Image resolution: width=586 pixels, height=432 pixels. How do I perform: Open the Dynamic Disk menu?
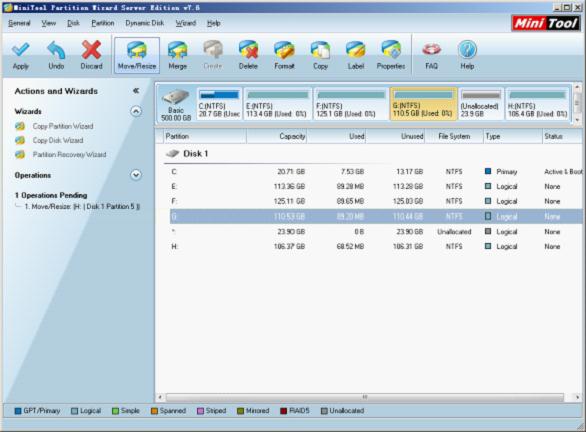coord(145,23)
